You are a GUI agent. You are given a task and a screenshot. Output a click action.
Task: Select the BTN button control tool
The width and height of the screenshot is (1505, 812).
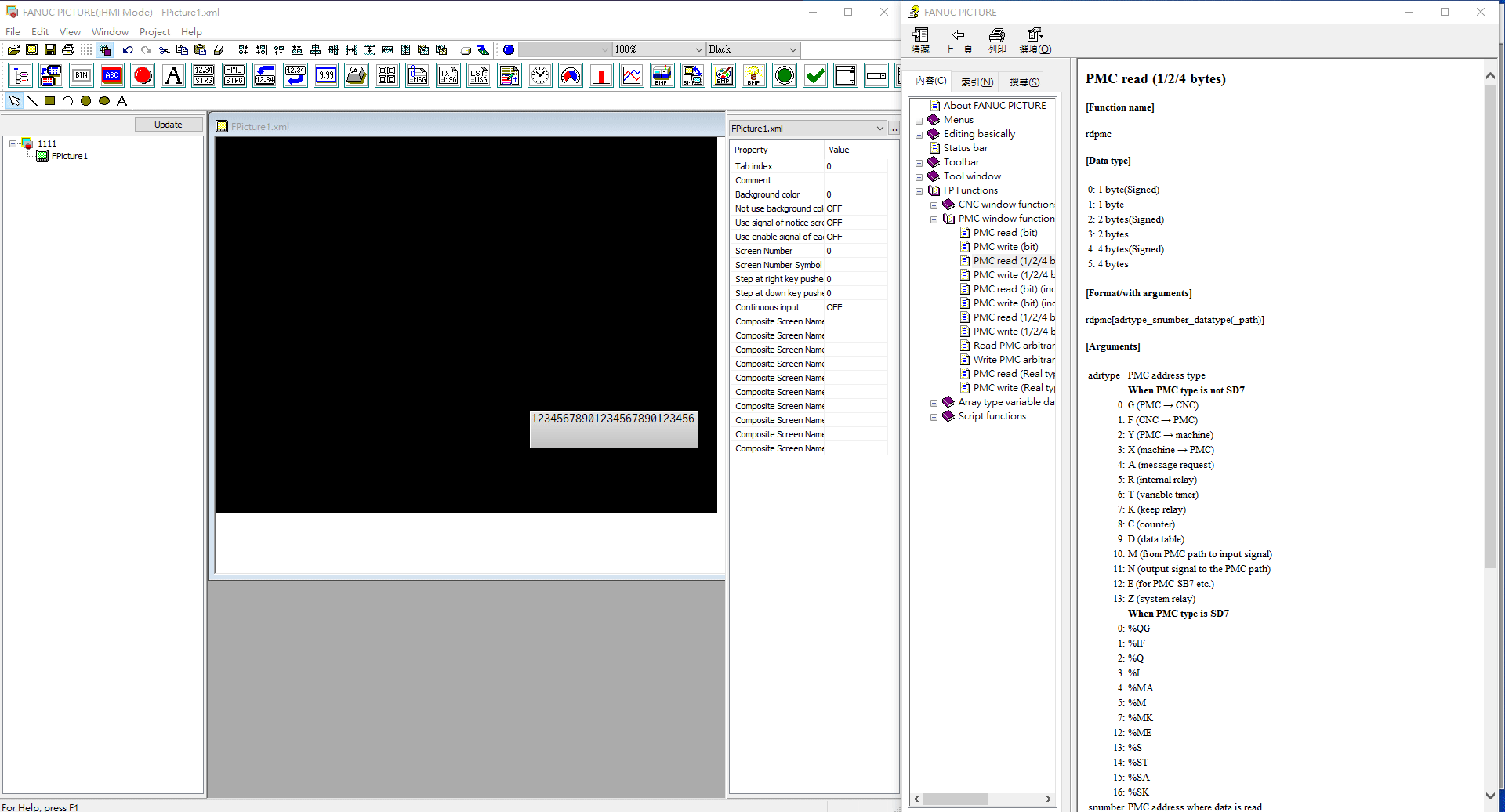click(82, 76)
